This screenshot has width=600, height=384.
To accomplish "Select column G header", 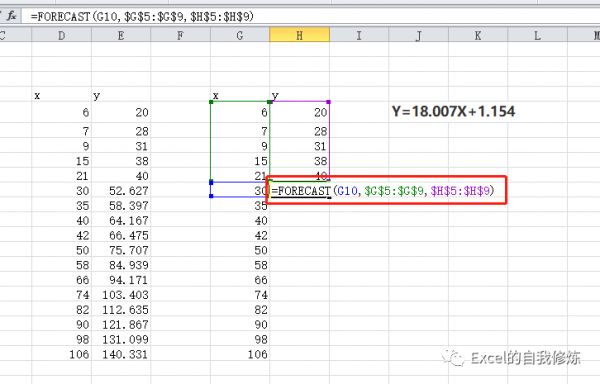I will tap(240, 35).
